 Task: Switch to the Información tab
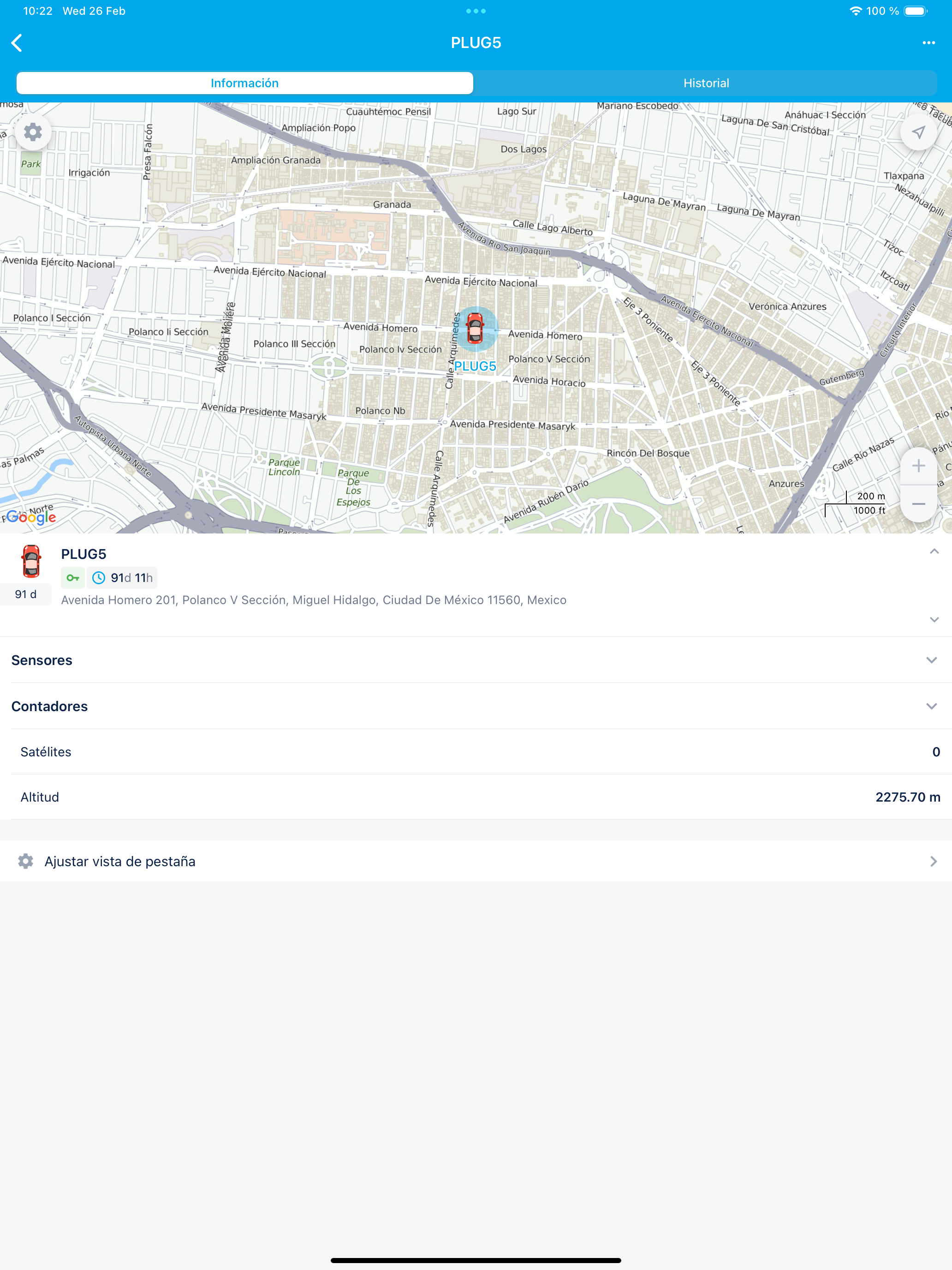tap(244, 83)
